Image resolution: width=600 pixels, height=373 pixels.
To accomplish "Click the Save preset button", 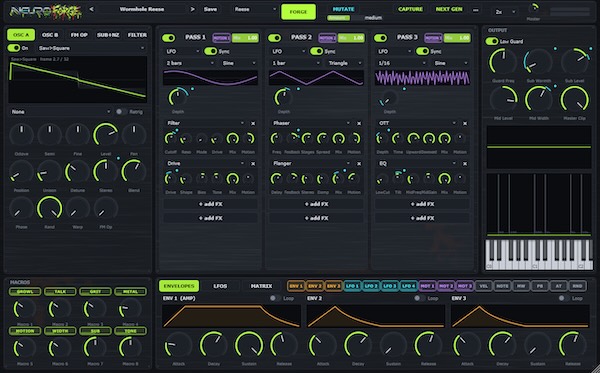I will [x=210, y=9].
